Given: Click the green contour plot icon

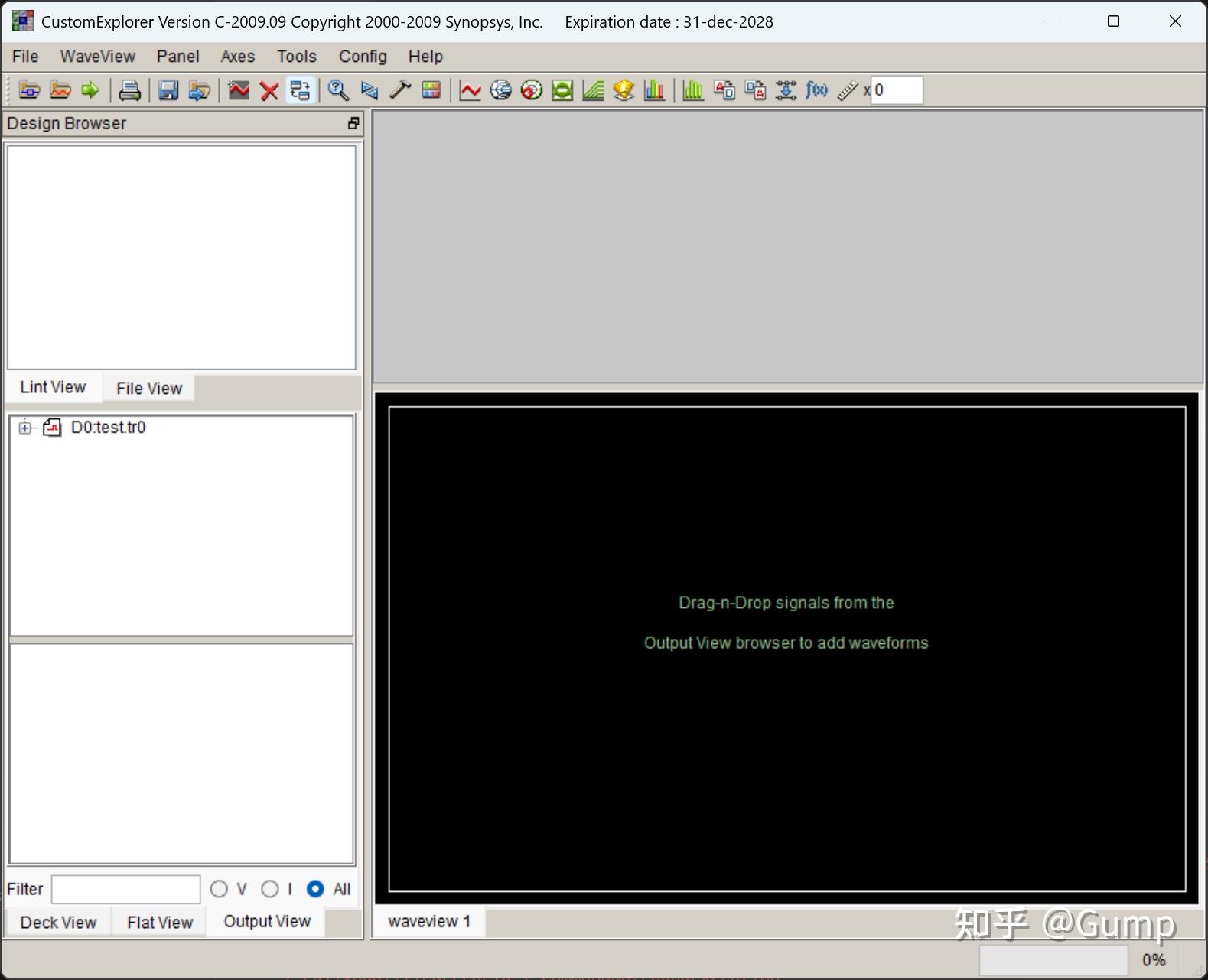Looking at the screenshot, I should click(x=593, y=90).
